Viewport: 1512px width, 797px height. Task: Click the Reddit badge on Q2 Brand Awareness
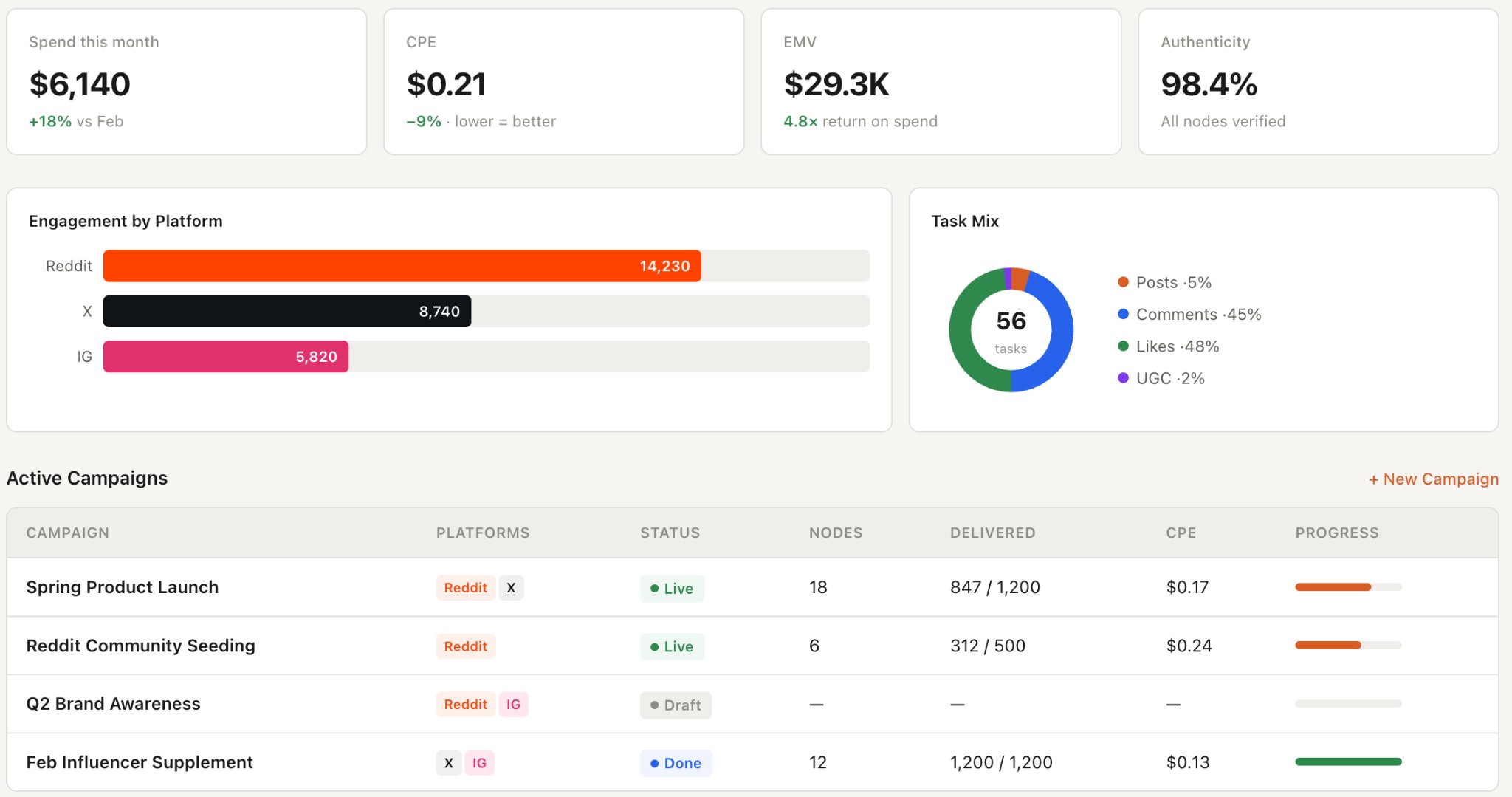tap(465, 704)
